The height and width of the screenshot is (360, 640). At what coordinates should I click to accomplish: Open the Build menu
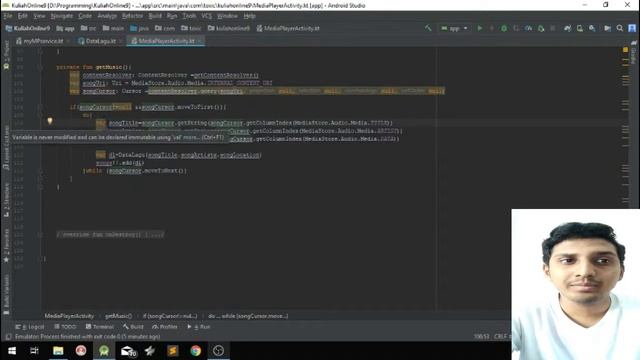[155, 16]
